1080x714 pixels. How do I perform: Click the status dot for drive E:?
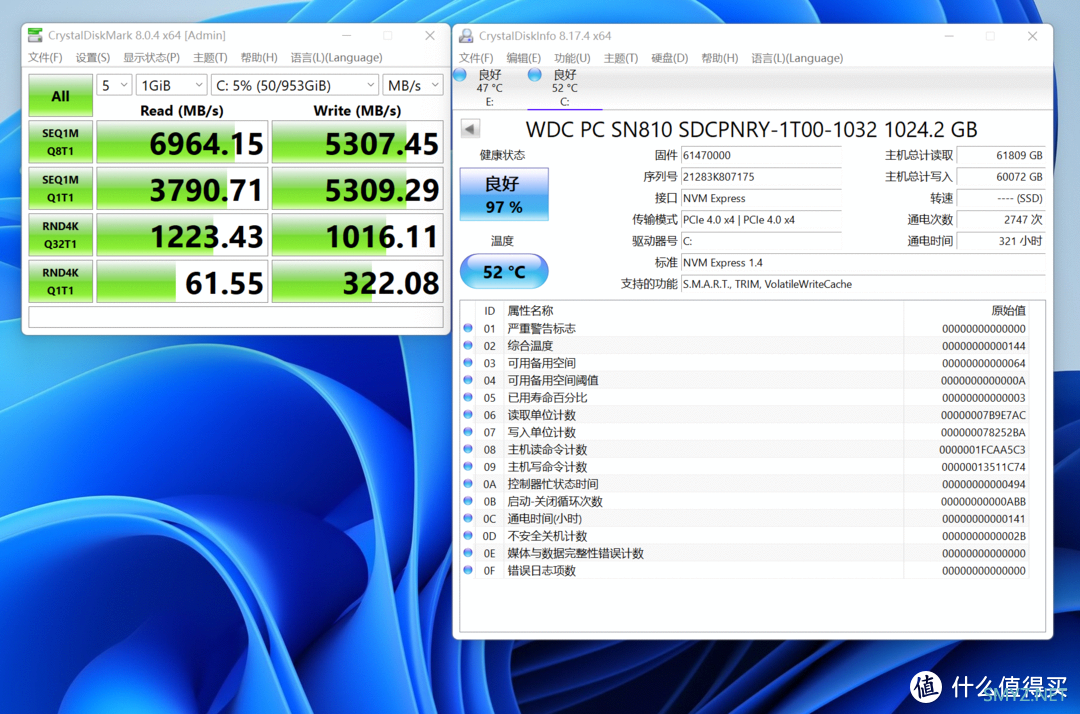coord(461,74)
